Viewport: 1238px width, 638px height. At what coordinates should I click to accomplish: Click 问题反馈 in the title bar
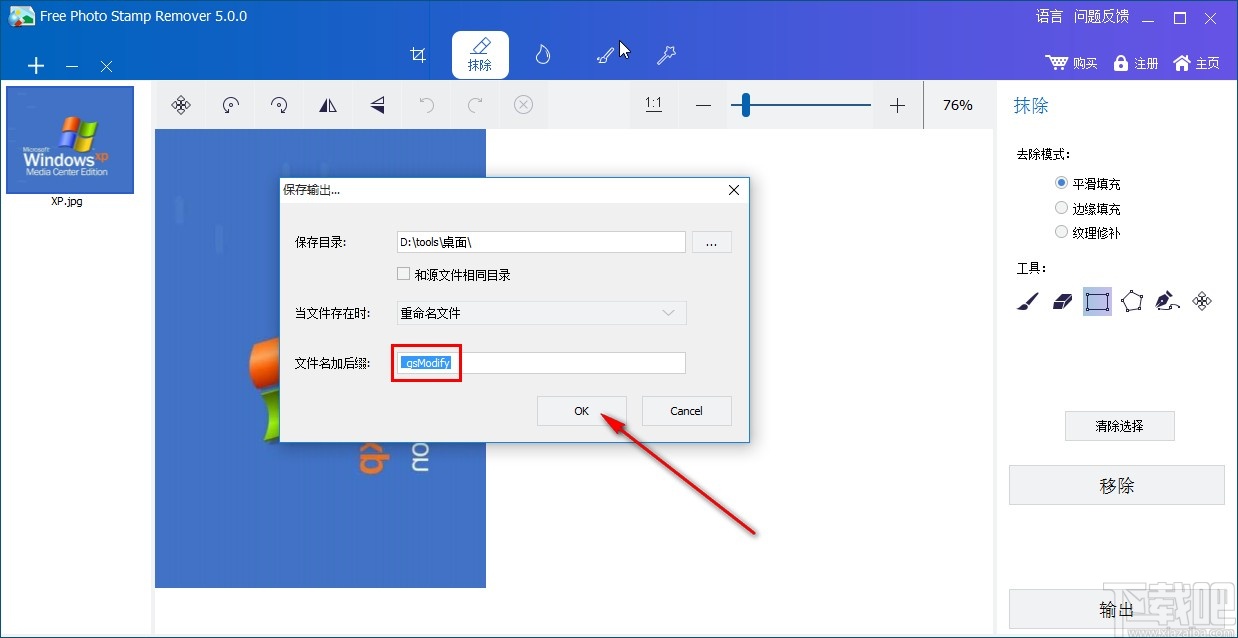click(1100, 15)
